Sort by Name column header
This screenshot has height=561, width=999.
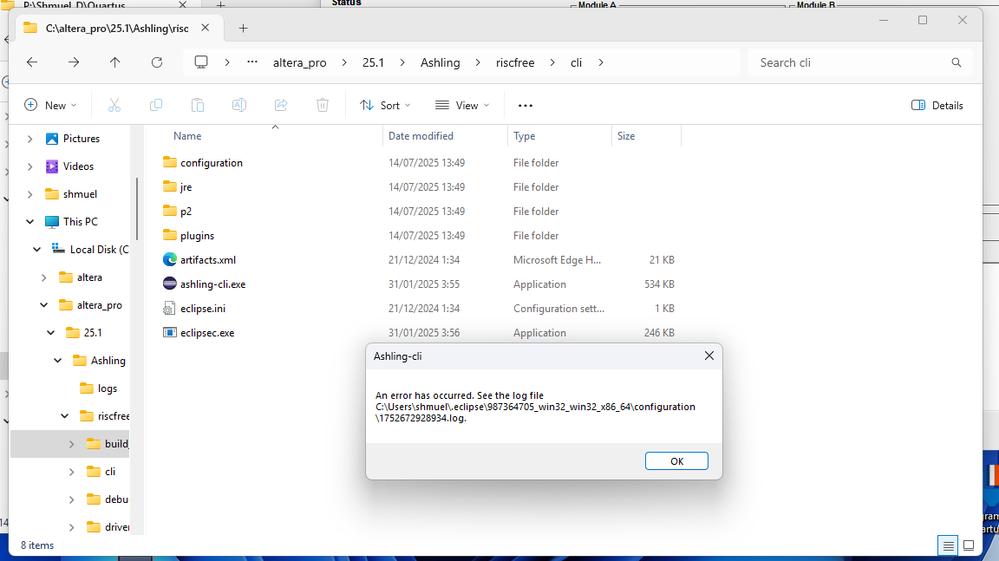[x=187, y=136]
